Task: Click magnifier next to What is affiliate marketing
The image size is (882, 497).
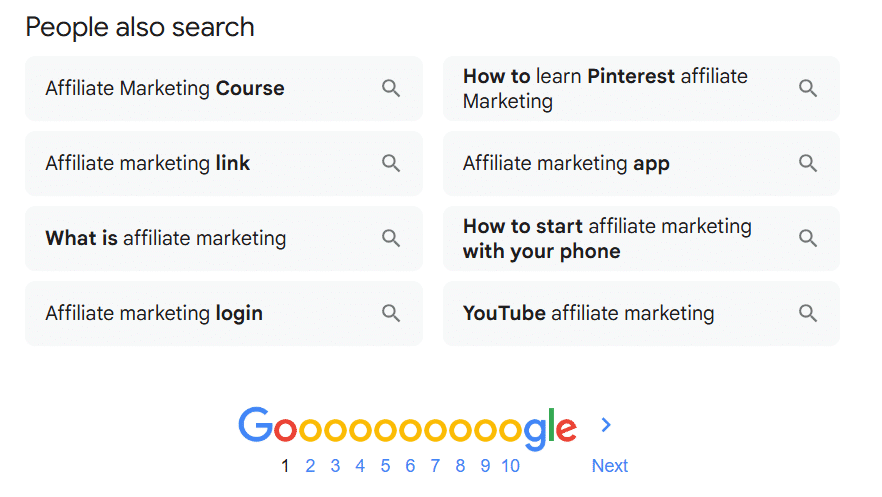Action: 391,238
